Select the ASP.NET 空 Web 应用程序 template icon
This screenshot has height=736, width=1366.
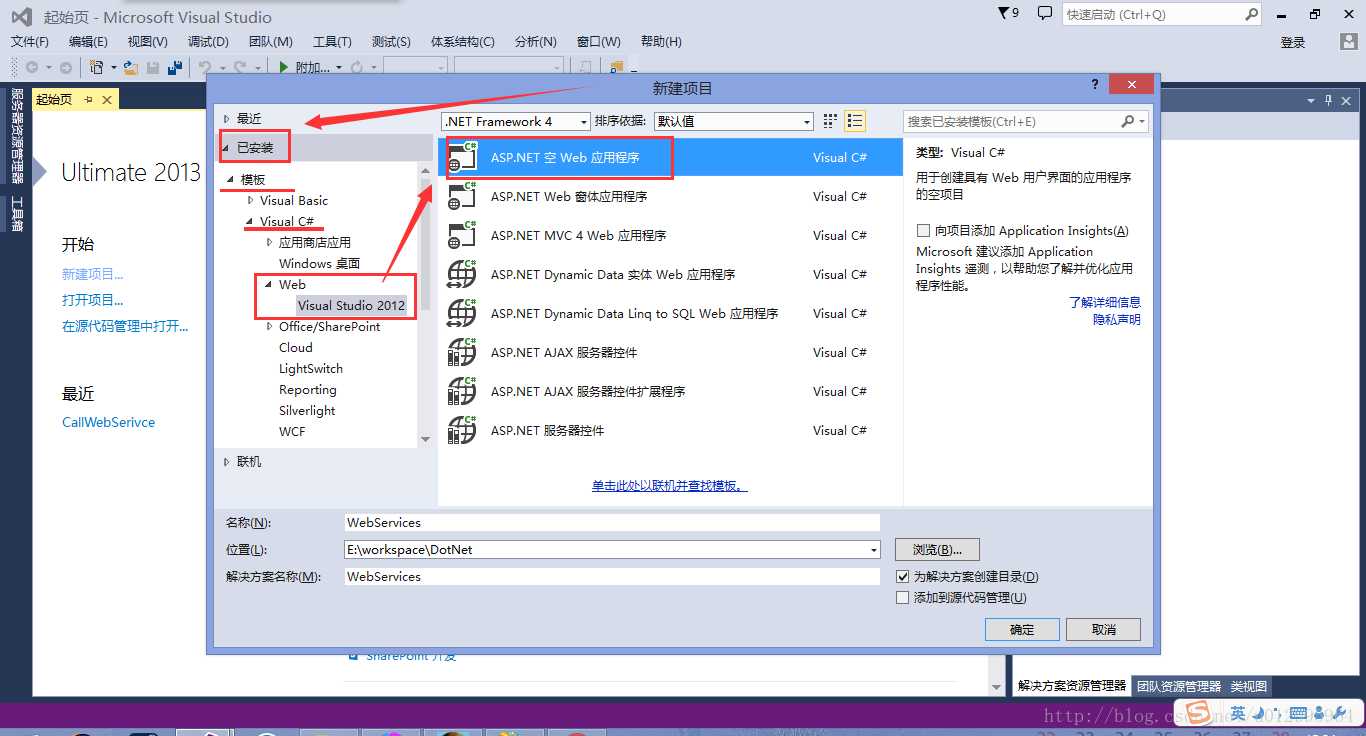(x=462, y=157)
